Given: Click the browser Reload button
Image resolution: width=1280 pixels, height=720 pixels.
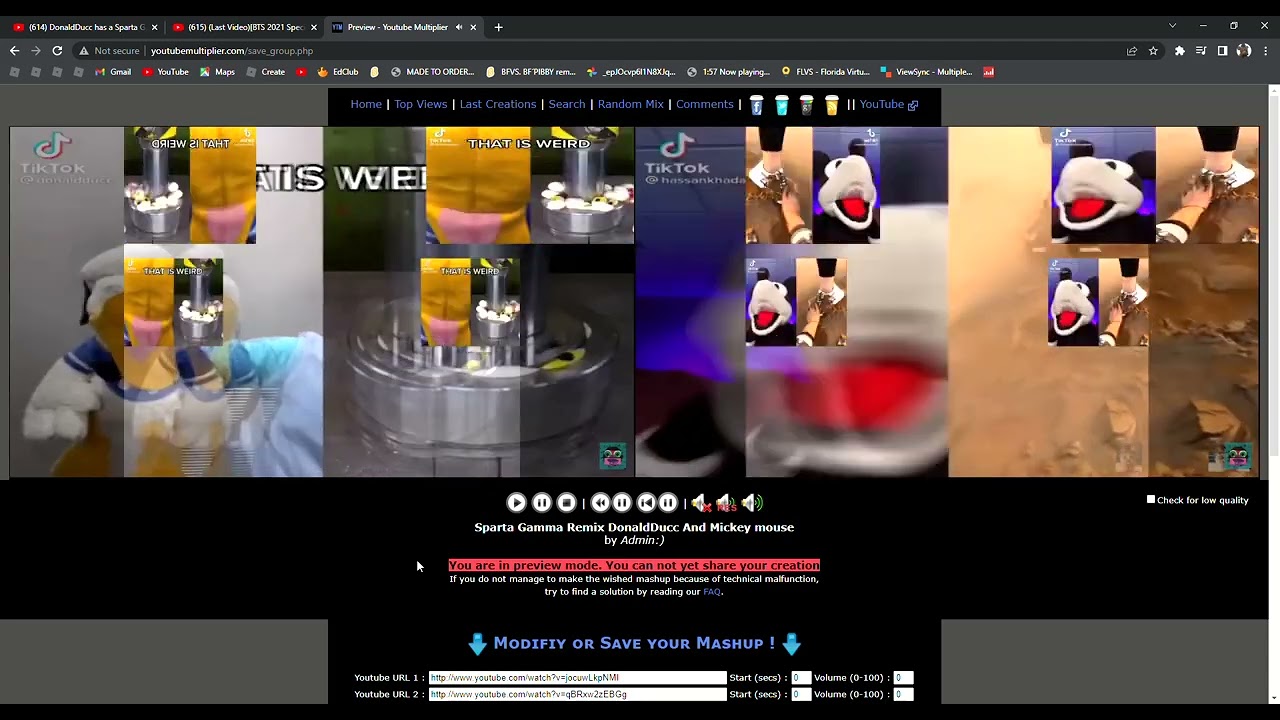Looking at the screenshot, I should [x=57, y=51].
